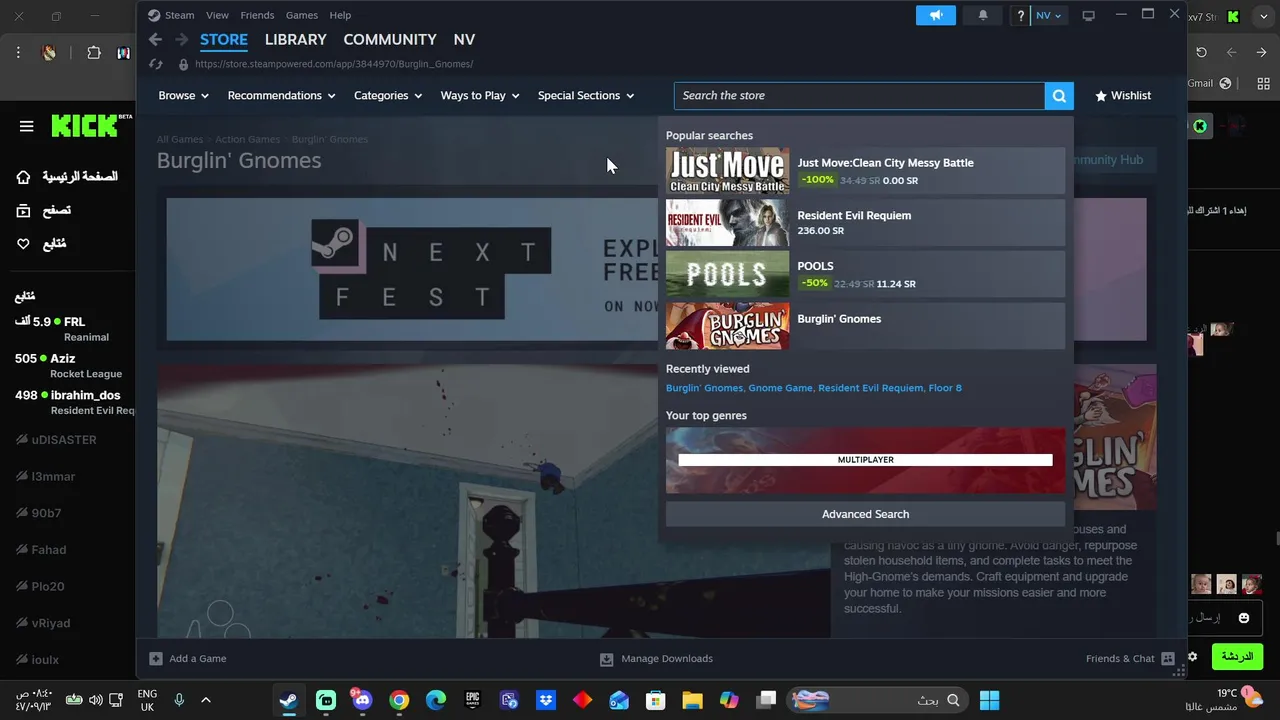Open Aziz Rocket League channel
This screenshot has height=720, width=1280.
(74, 365)
